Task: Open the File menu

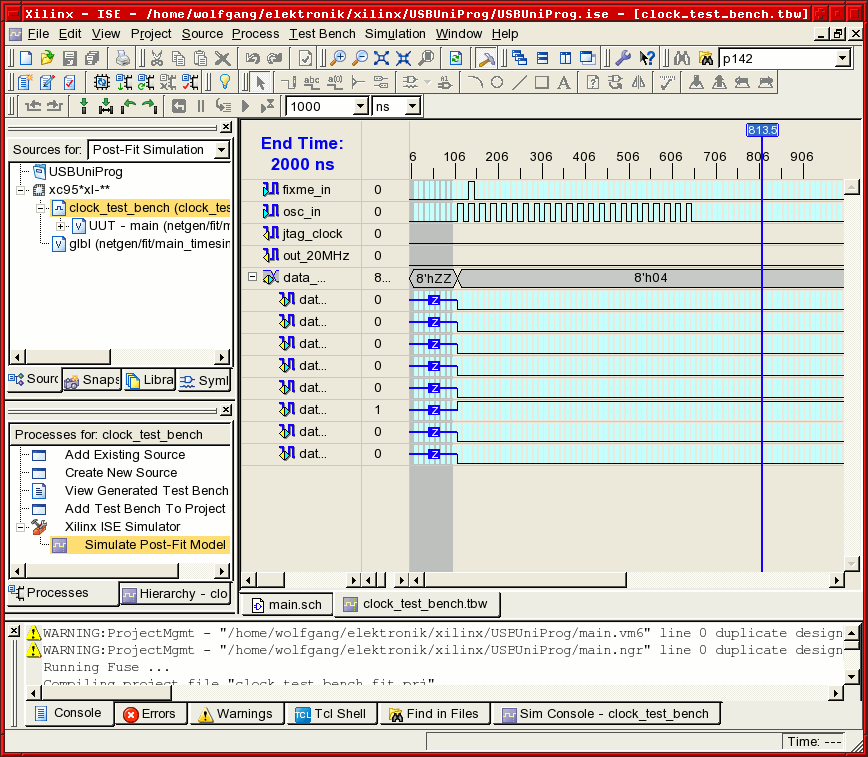Action: (38, 34)
